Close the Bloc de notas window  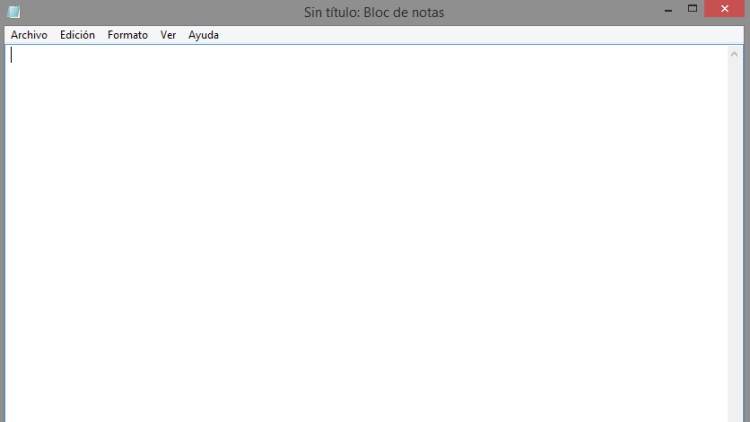click(x=726, y=10)
